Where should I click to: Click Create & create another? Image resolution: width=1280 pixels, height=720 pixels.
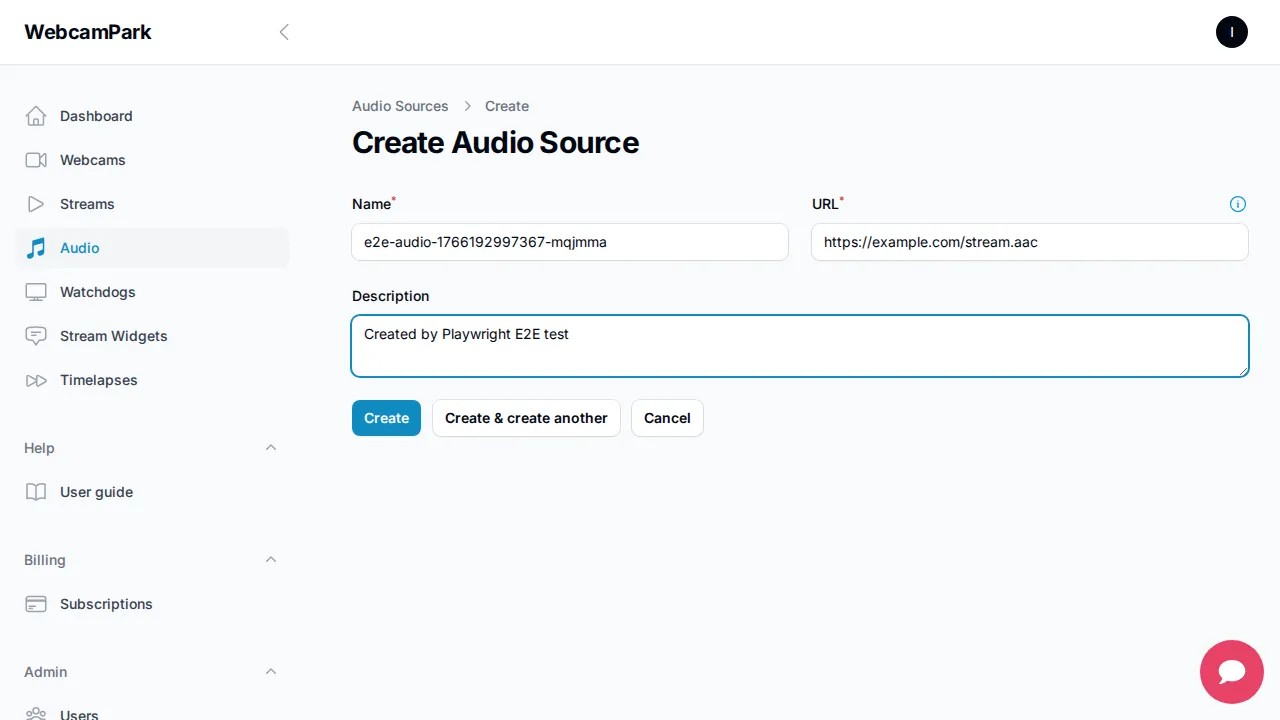coord(526,418)
